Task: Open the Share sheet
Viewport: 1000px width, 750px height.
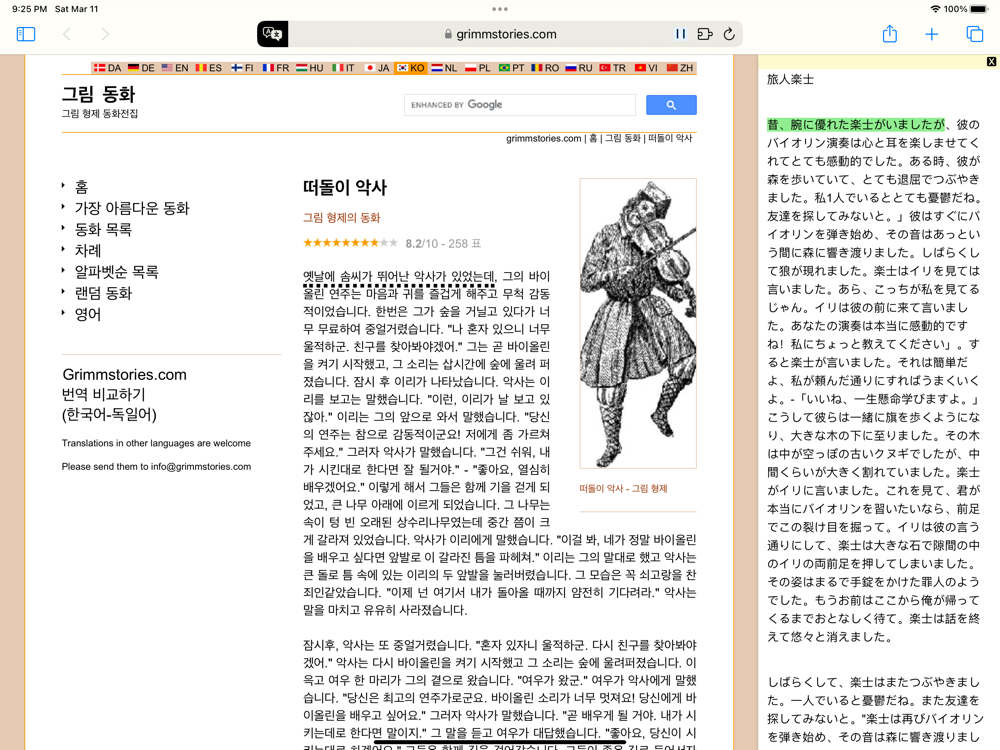Action: tap(890, 34)
